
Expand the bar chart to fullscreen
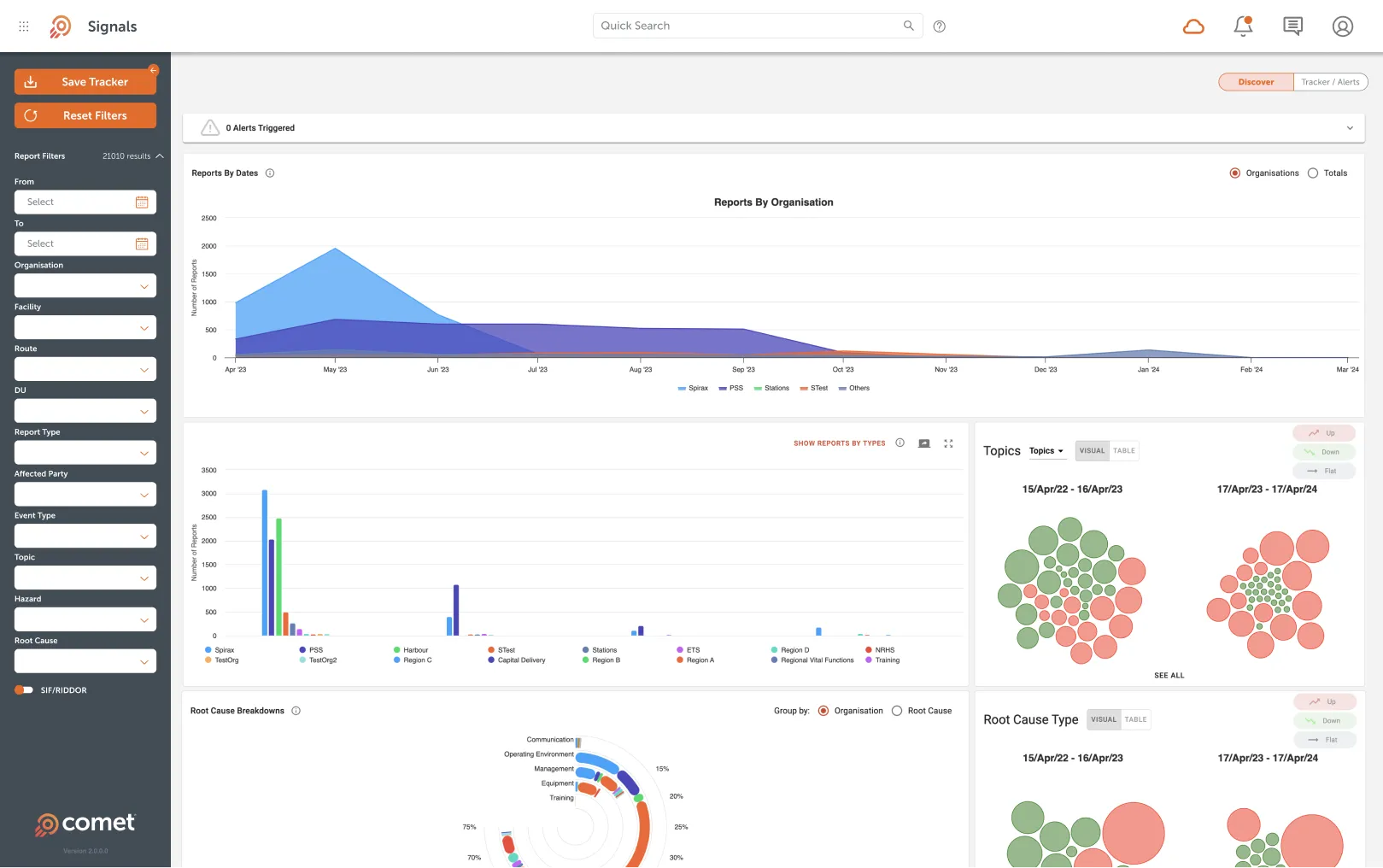948,443
